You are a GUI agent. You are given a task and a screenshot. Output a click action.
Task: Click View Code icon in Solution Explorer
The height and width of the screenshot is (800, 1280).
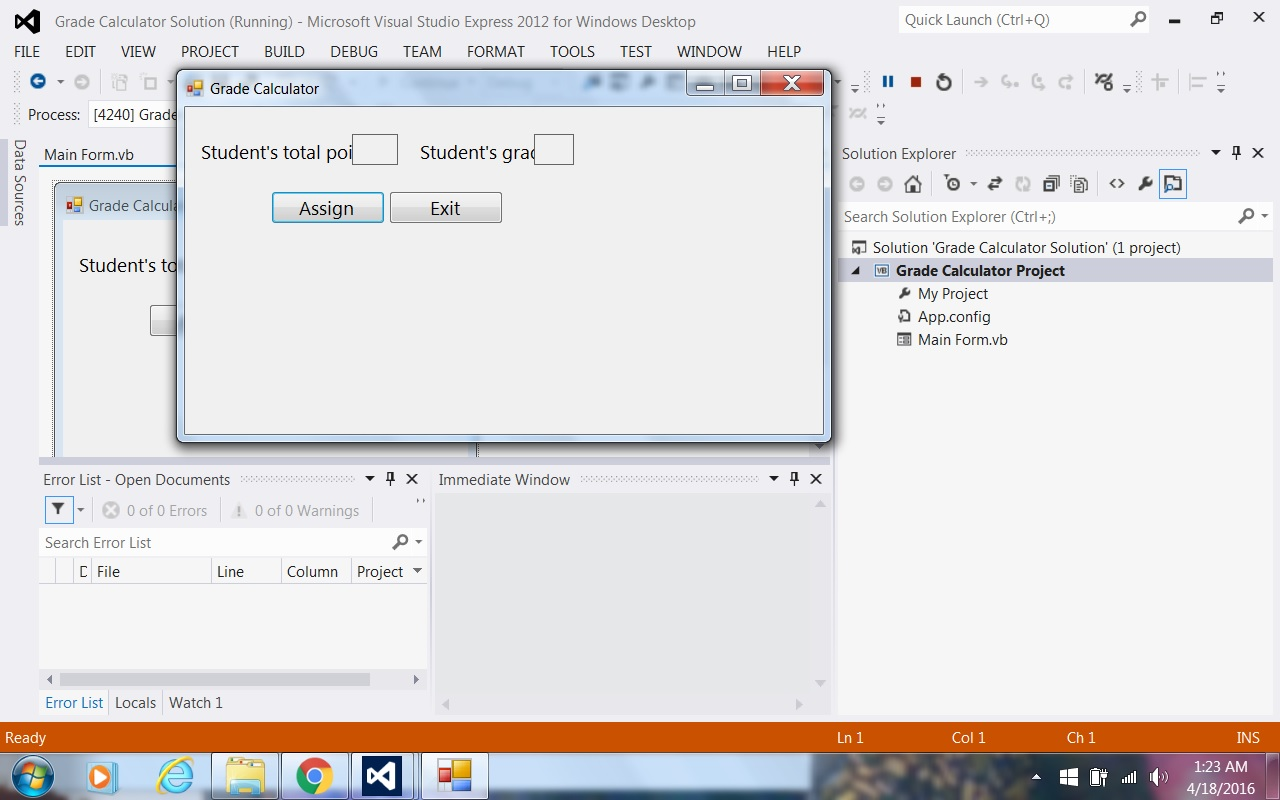coord(1117,184)
